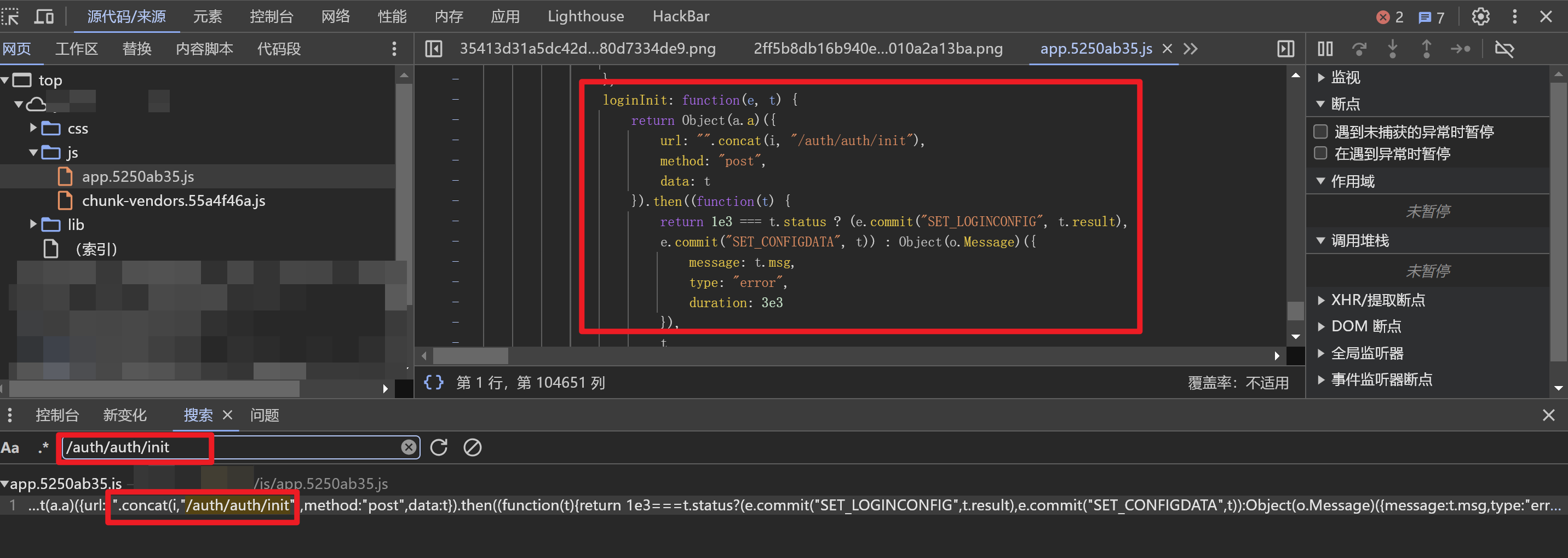Toggle pretty print braces icon
This screenshot has width=1568, height=558.
(433, 382)
